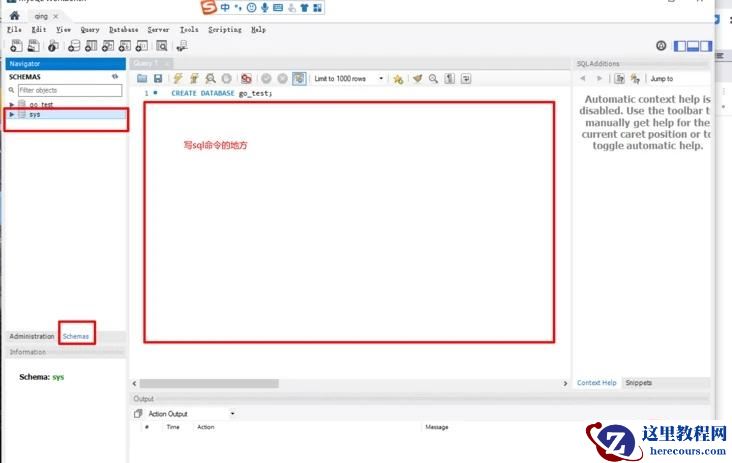Commit transaction icon
This screenshot has height=463, width=732.
266,79
